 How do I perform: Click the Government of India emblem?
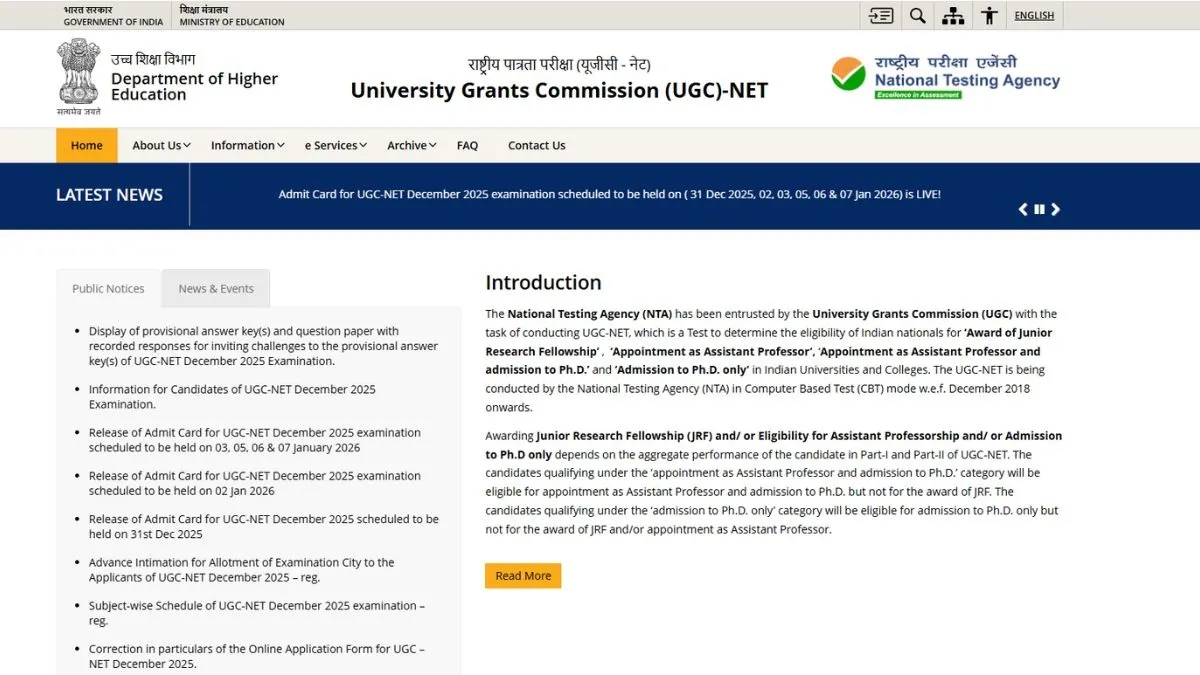pos(78,76)
